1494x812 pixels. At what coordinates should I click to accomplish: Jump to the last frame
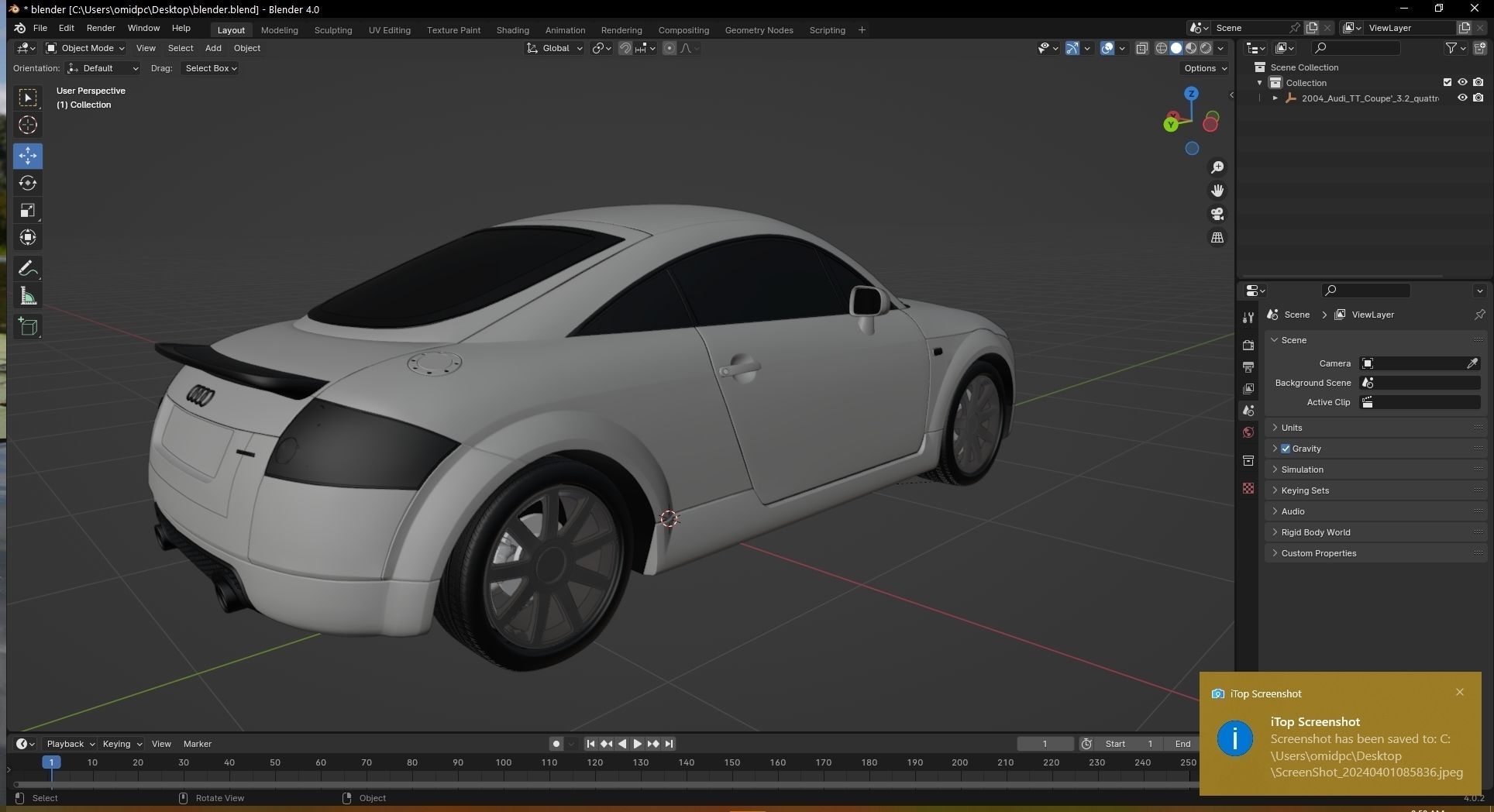[669, 744]
